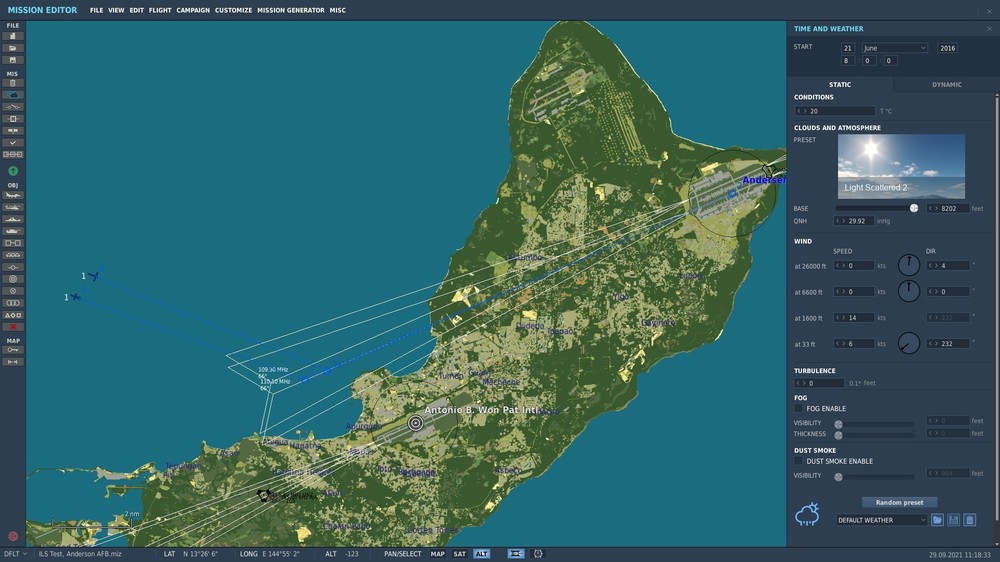Viewport: 1000px width, 562px height.
Task: Click the triangle-diamond-square shapes tool icon
Action: pos(13,315)
